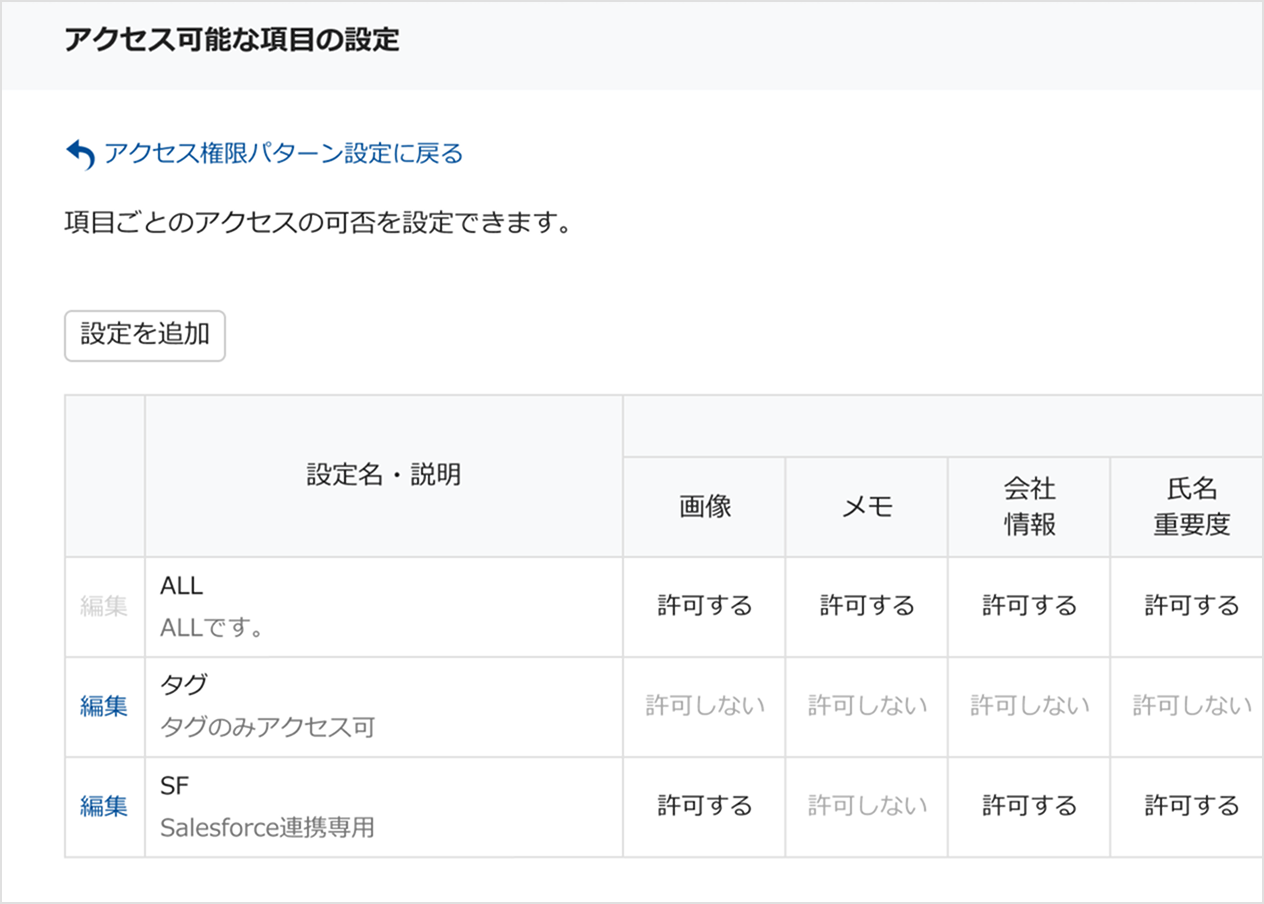Screen dimensions: 1264x904
Task: Select the メモ column header
Action: (x=867, y=507)
